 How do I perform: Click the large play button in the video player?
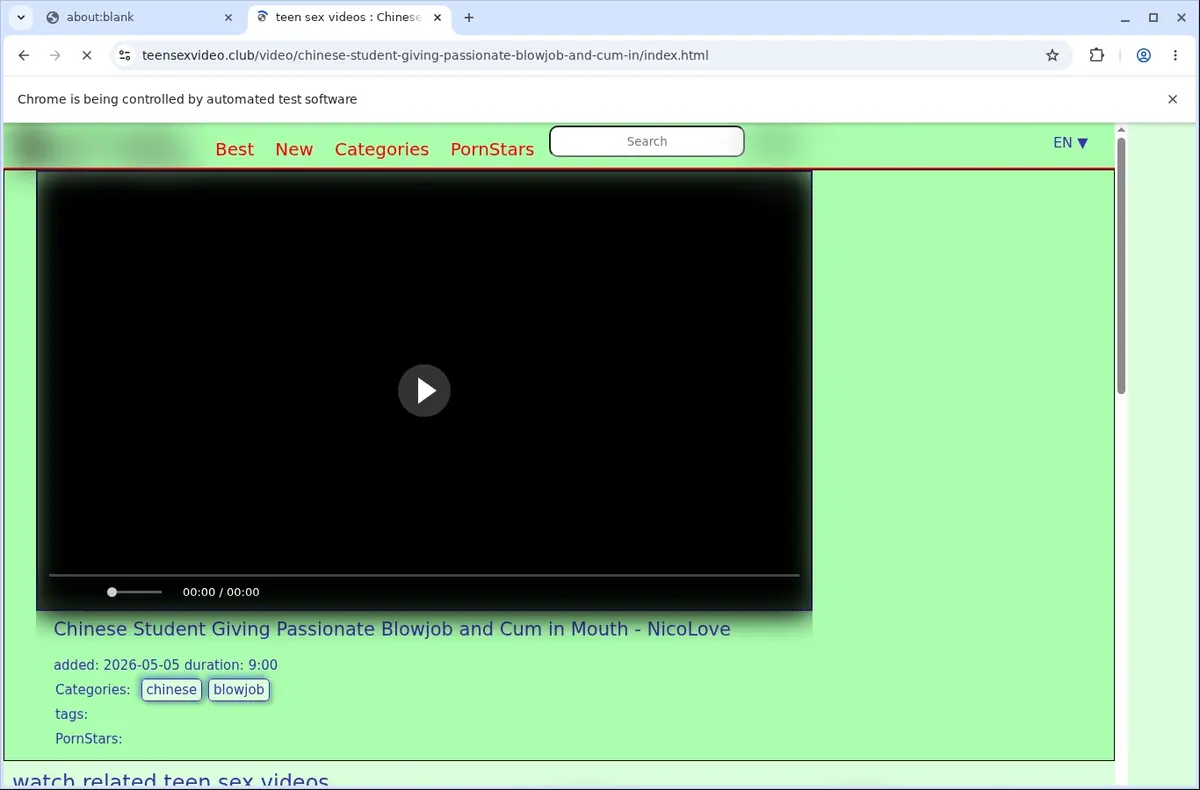[424, 390]
